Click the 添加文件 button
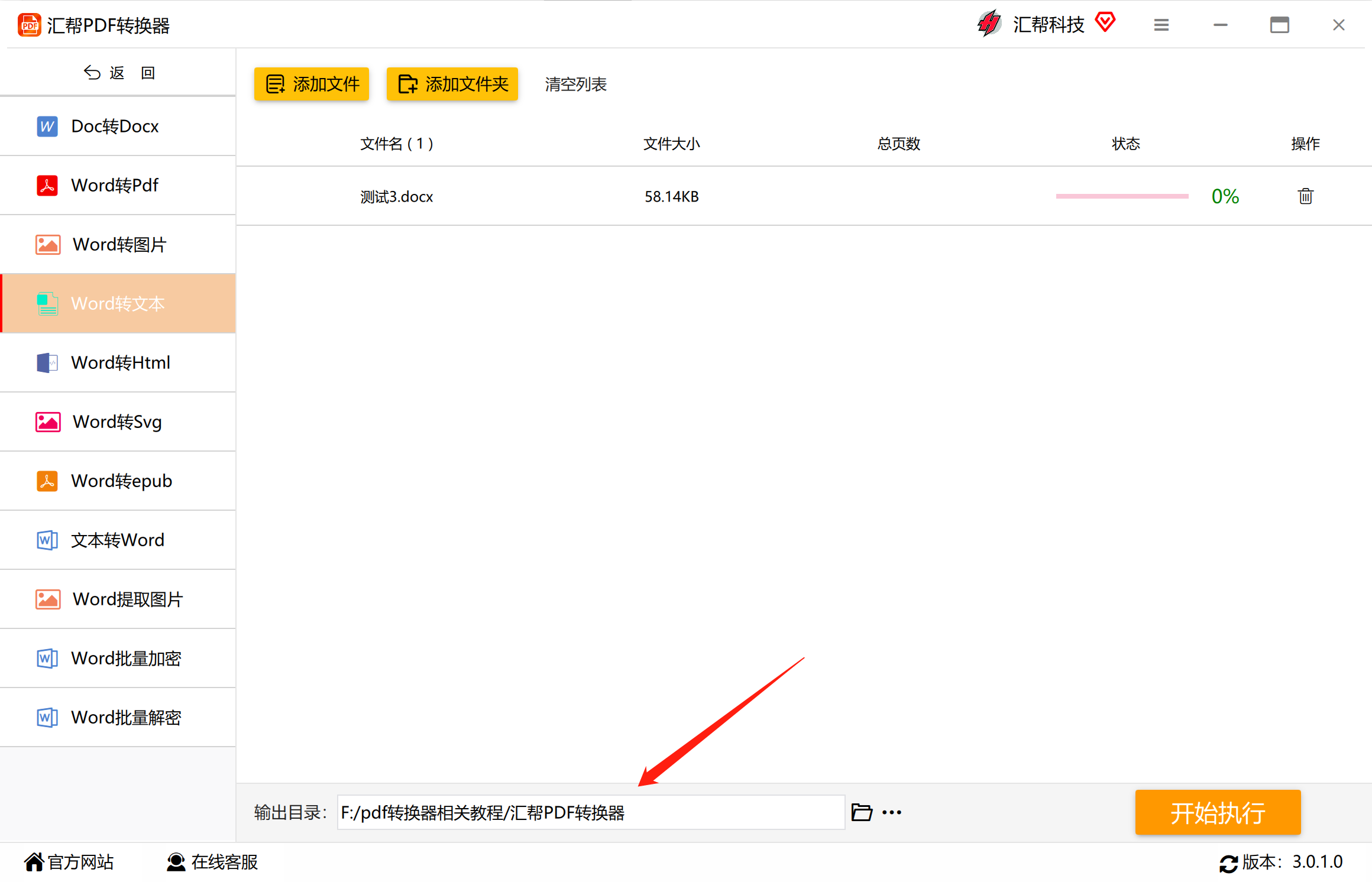This screenshot has height=882, width=1372. (312, 84)
